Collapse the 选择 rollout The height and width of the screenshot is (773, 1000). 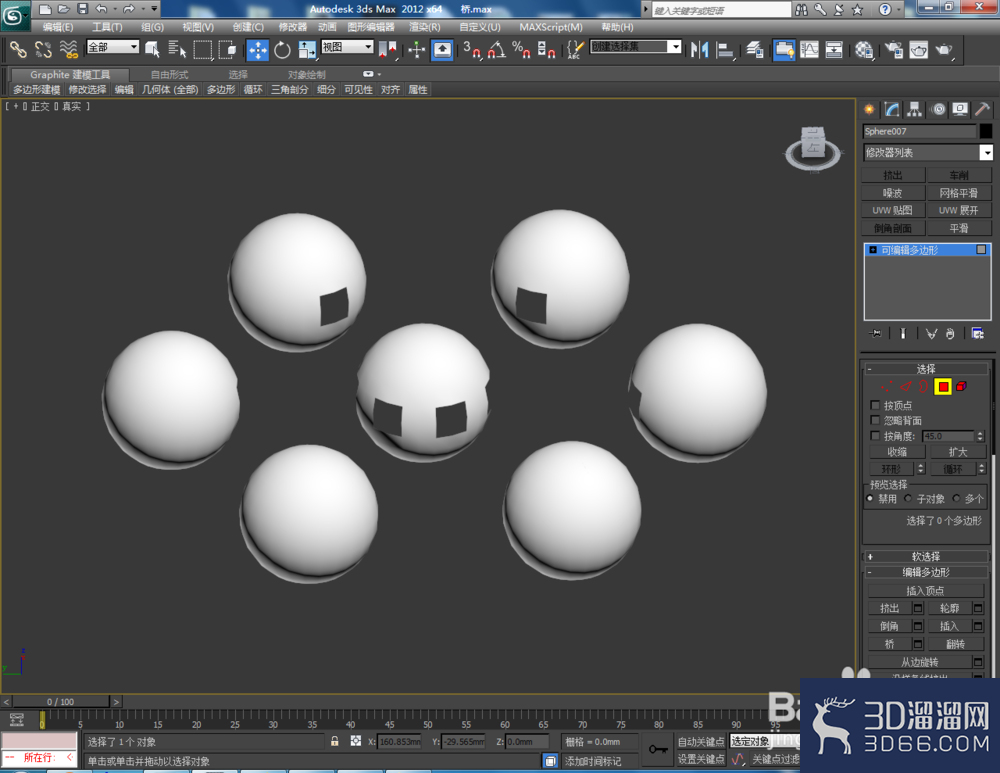[926, 369]
